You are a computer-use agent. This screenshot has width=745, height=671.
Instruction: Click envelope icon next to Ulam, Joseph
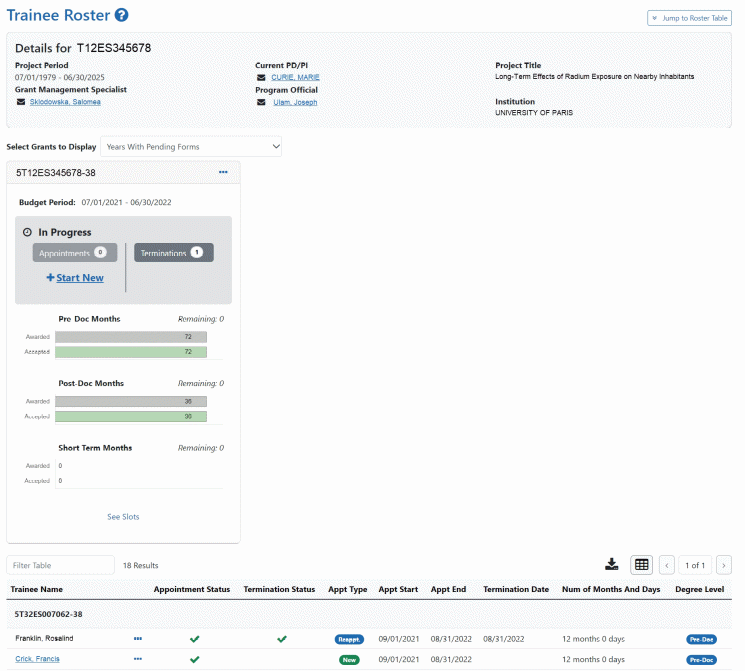coord(261,102)
